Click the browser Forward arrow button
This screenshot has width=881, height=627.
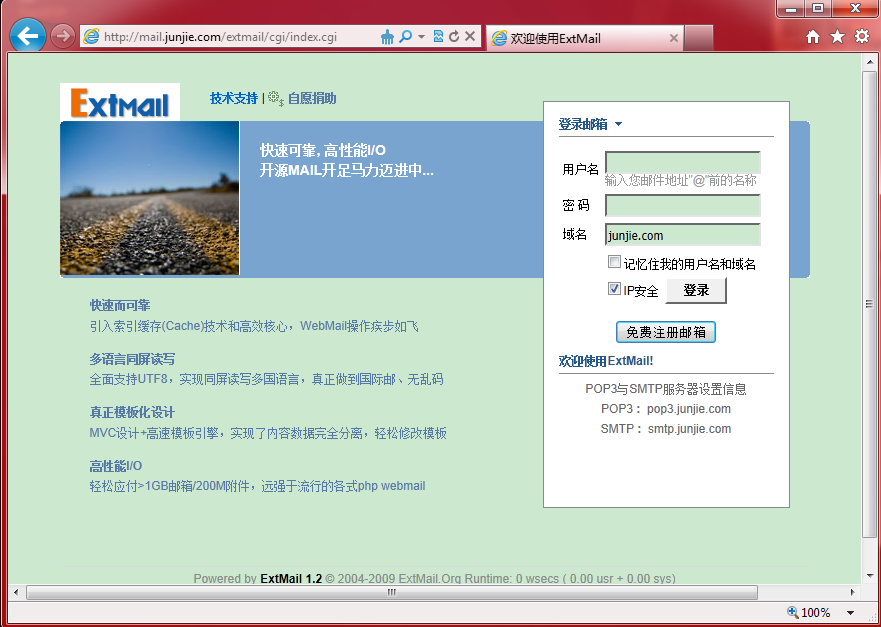coord(62,37)
